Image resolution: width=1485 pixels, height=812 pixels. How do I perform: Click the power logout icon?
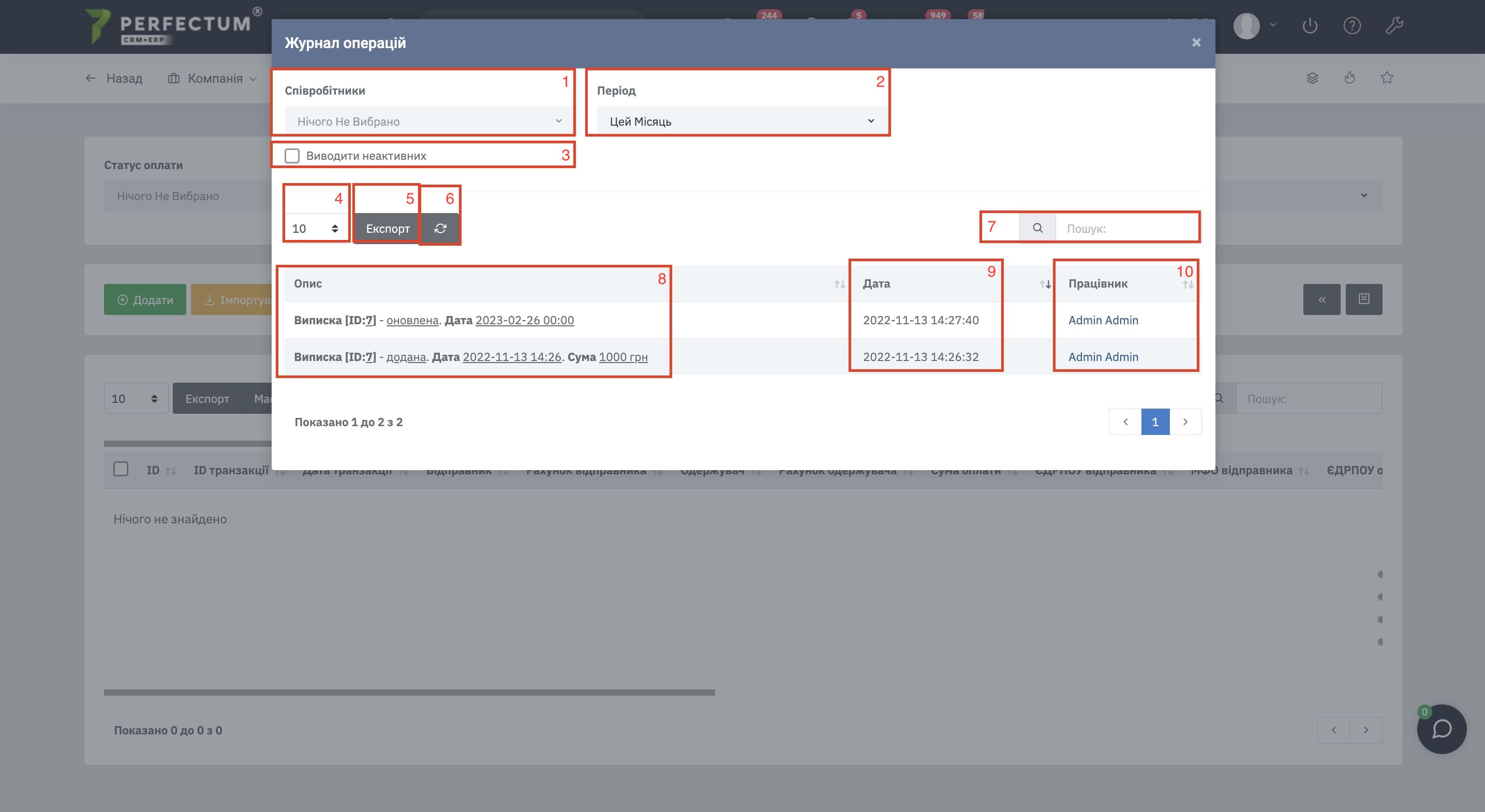pos(1310,26)
